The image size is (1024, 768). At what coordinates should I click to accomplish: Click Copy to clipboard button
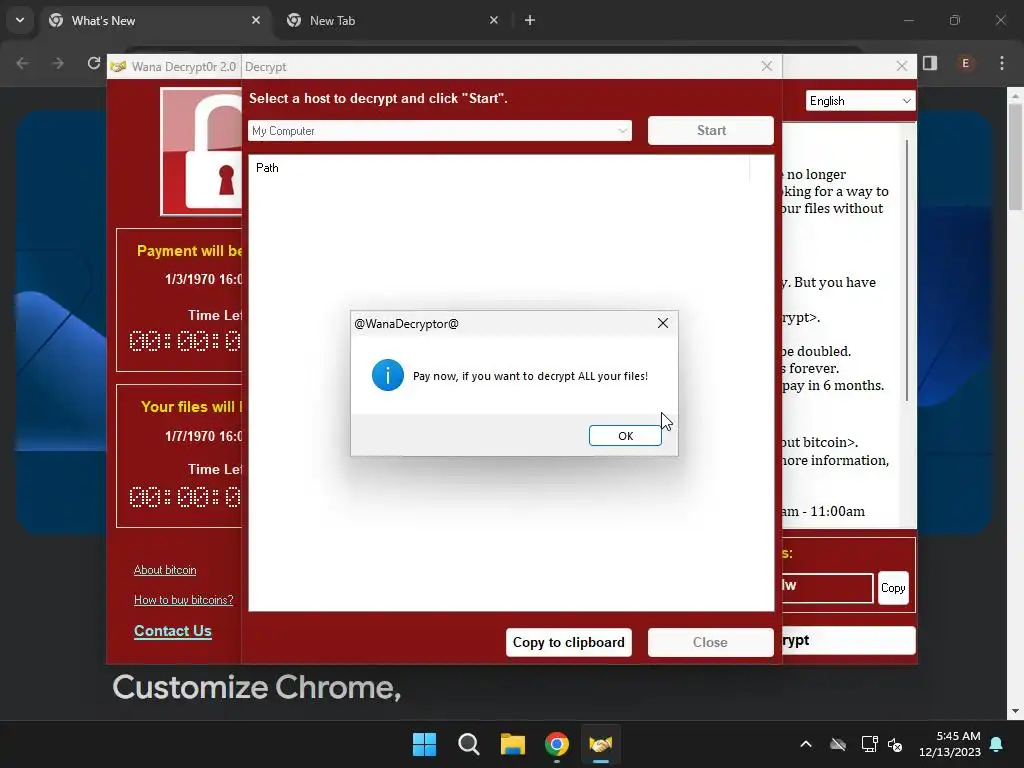[568, 642]
